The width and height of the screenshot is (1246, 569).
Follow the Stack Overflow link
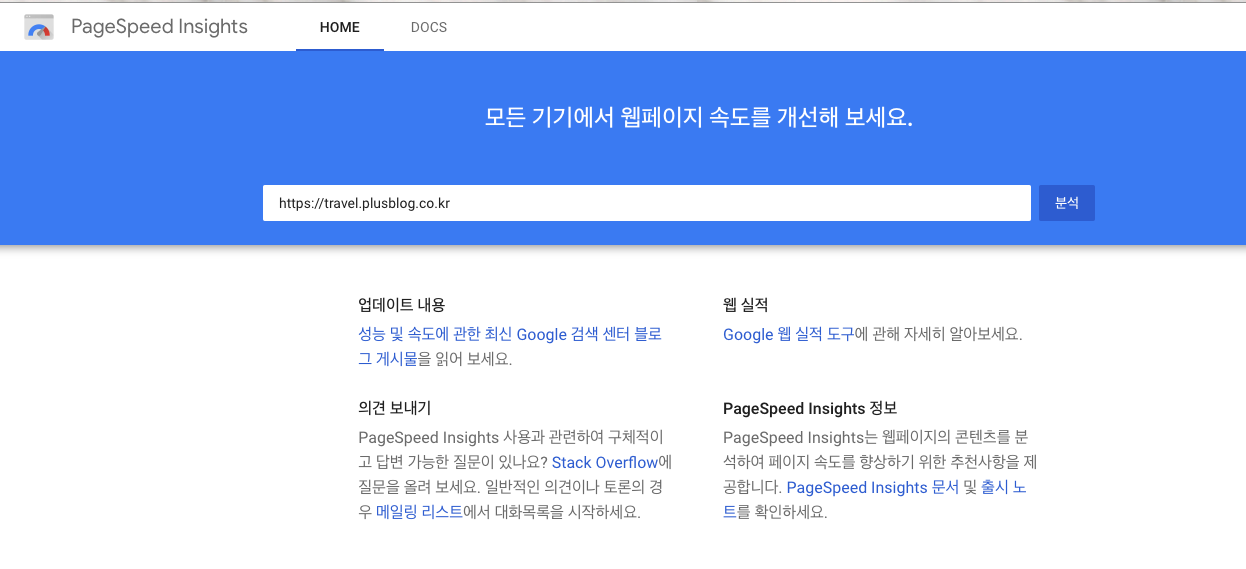click(605, 462)
